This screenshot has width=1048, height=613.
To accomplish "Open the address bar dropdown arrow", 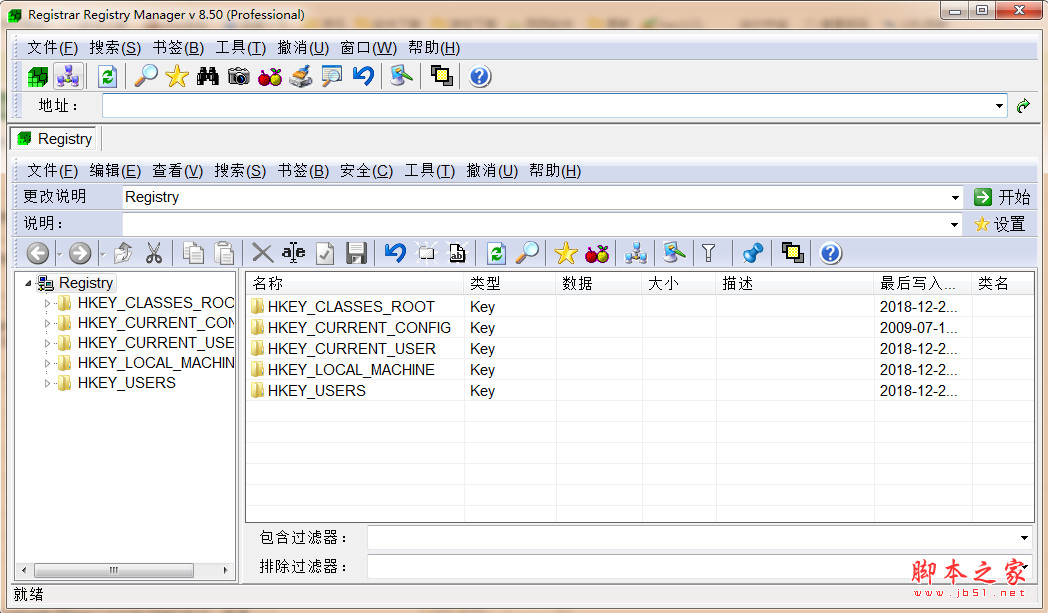I will pyautogui.click(x=999, y=106).
